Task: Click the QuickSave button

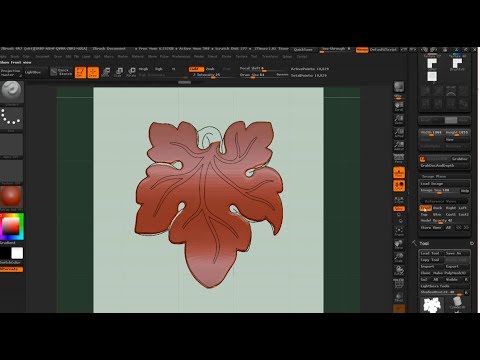Action: pos(303,50)
